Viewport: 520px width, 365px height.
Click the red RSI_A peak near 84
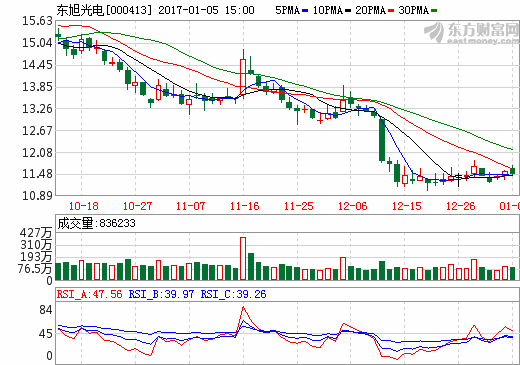click(243, 307)
